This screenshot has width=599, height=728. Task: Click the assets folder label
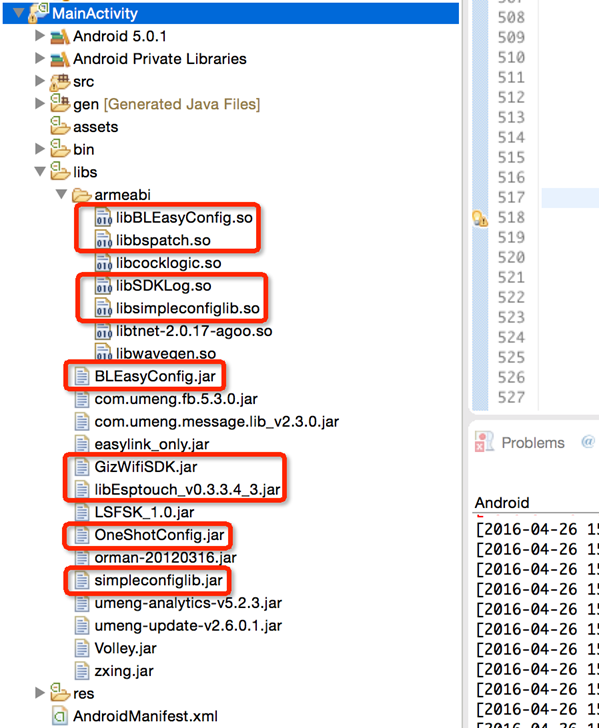coord(96,127)
